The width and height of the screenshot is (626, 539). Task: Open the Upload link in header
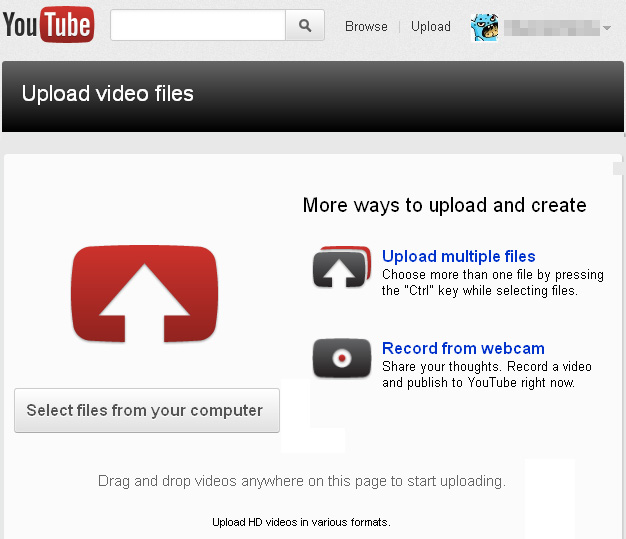[x=431, y=26]
